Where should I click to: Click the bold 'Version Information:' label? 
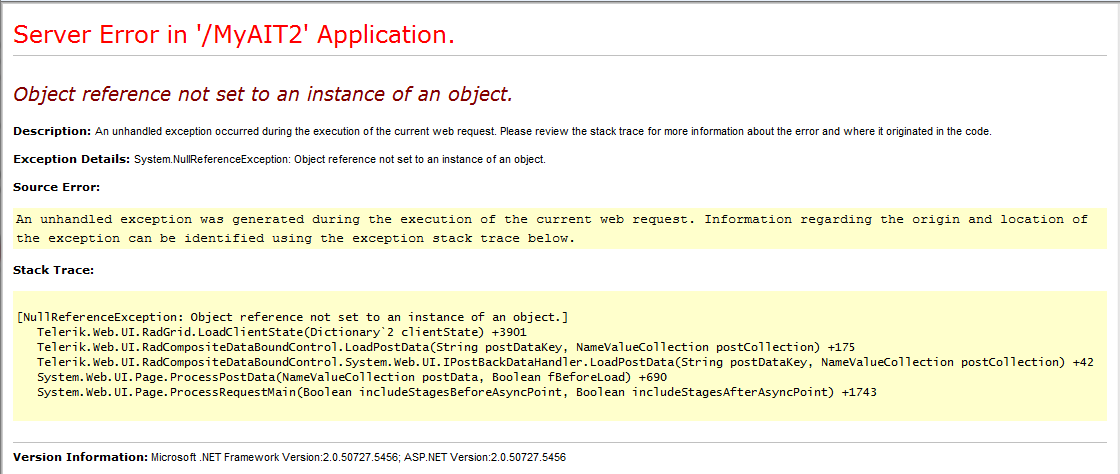(x=80, y=457)
